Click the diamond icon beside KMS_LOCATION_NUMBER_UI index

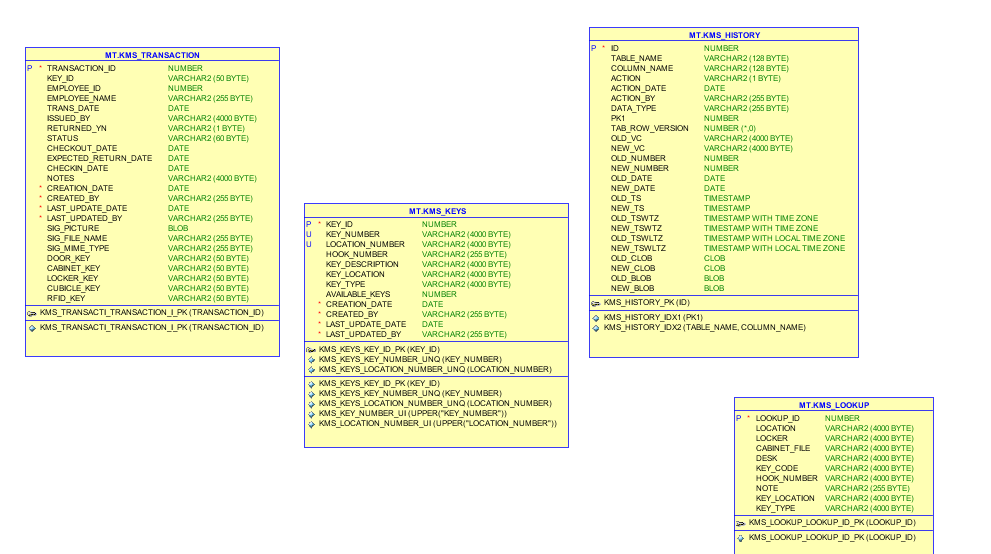click(x=311, y=425)
